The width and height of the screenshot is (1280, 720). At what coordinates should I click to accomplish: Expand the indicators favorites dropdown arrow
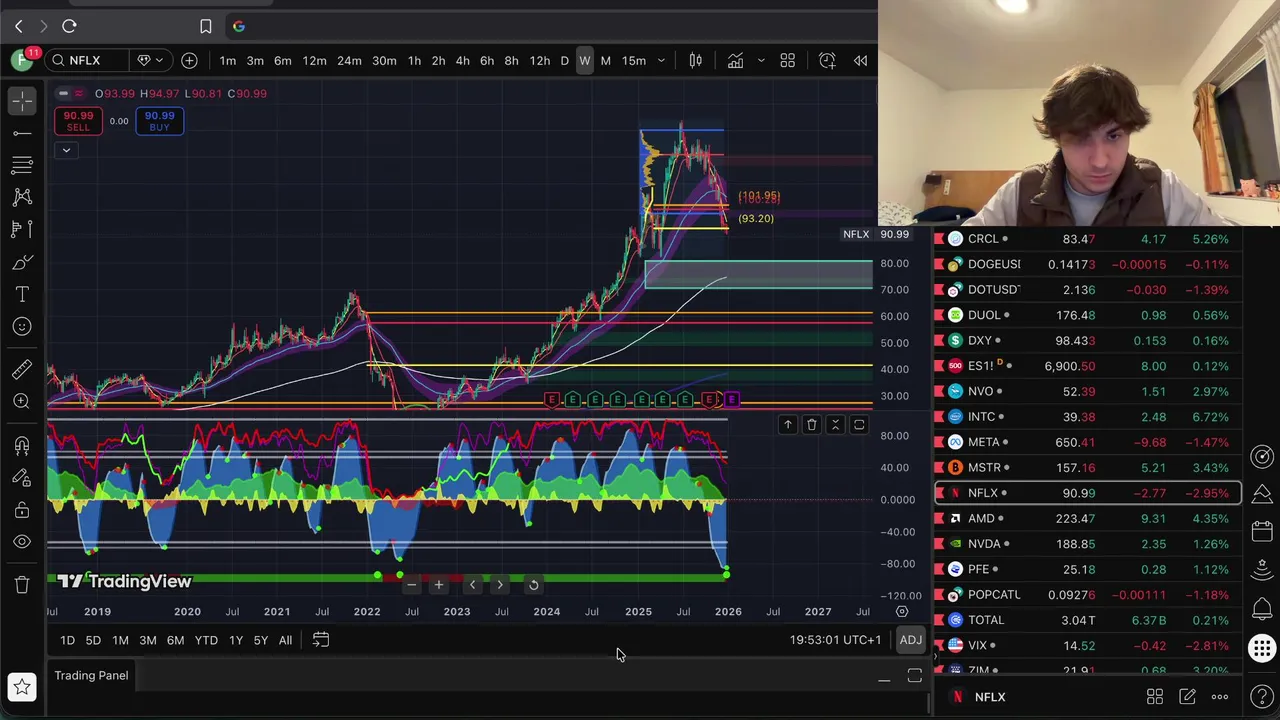(760, 61)
